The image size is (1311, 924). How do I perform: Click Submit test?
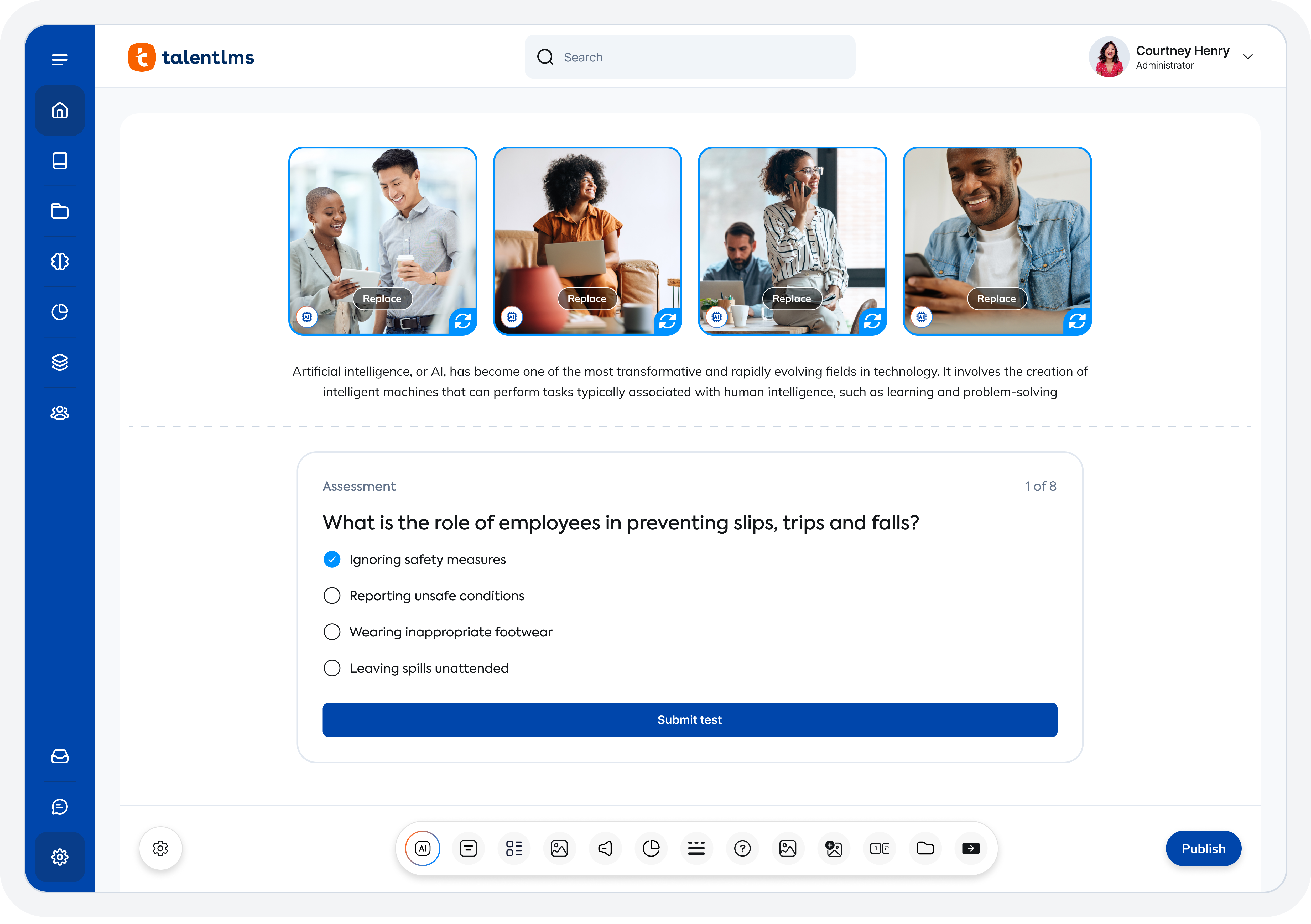click(689, 720)
